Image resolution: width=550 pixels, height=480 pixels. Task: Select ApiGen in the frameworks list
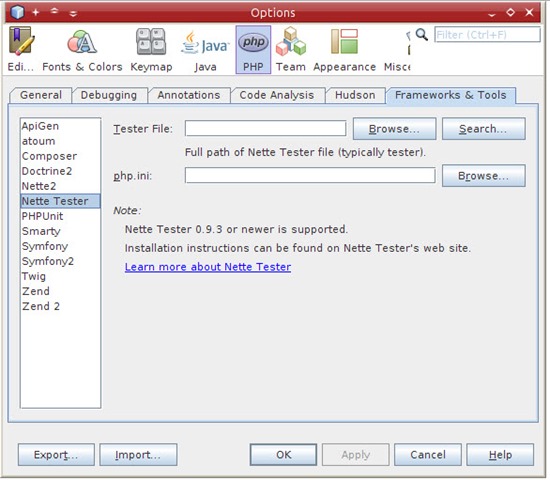[60, 126]
